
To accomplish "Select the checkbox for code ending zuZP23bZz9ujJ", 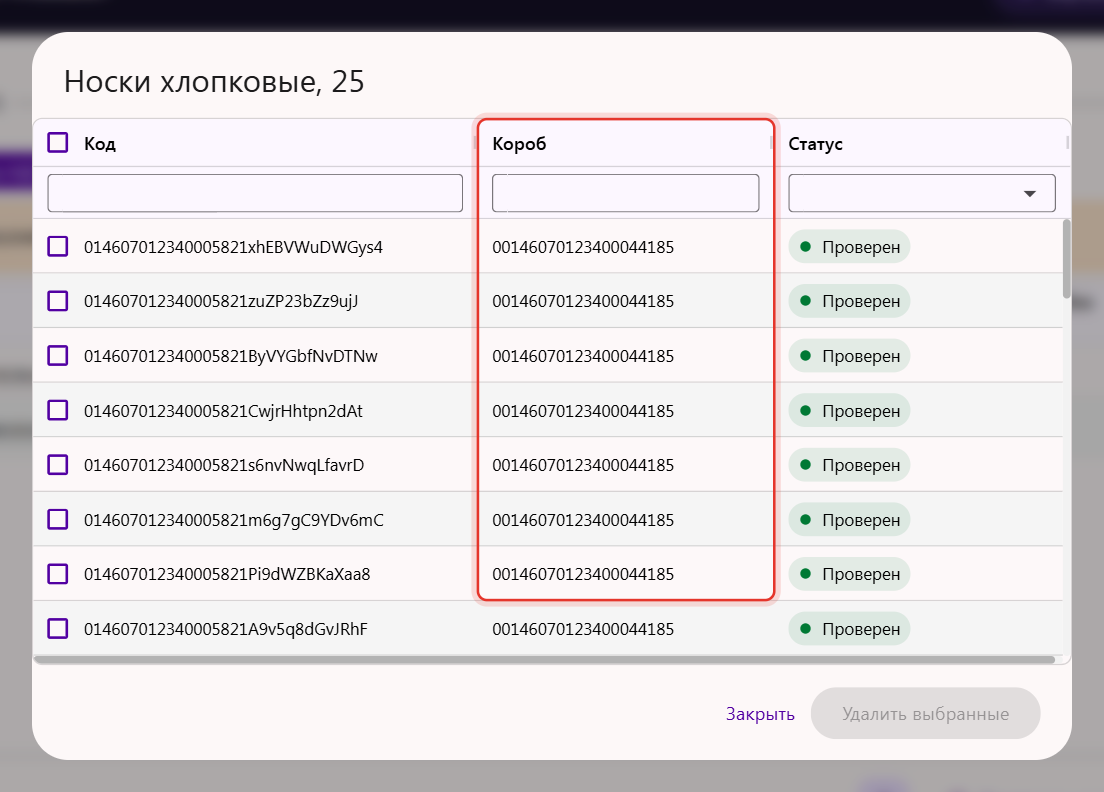I will pos(58,301).
